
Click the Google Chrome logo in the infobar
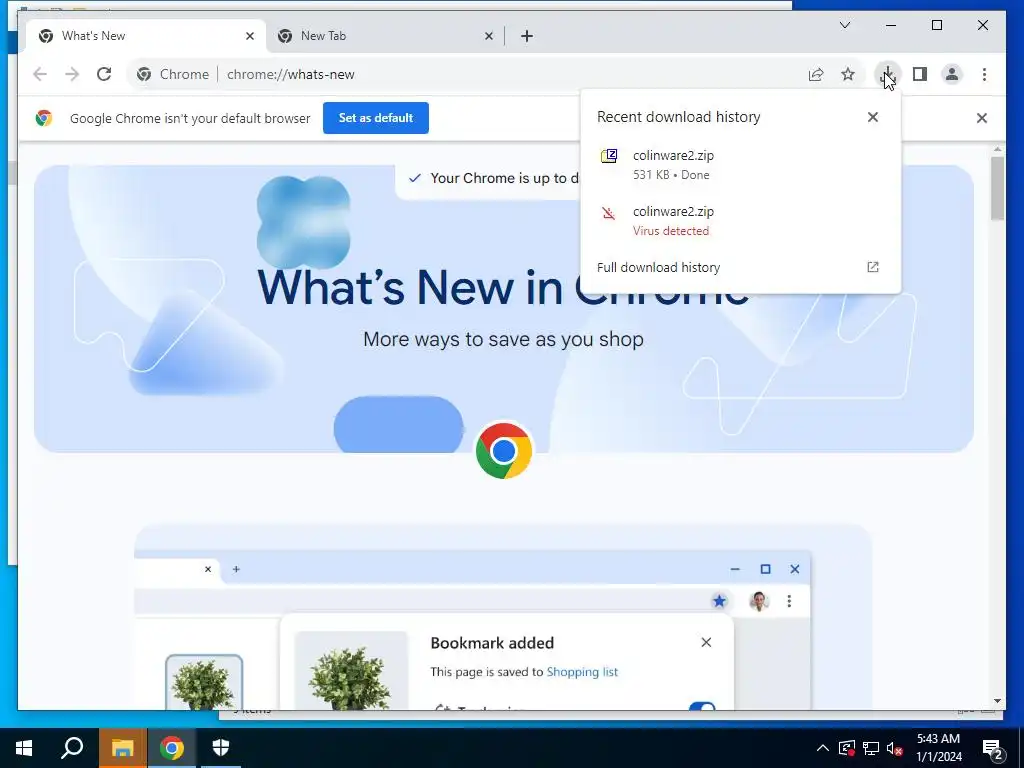coord(44,118)
